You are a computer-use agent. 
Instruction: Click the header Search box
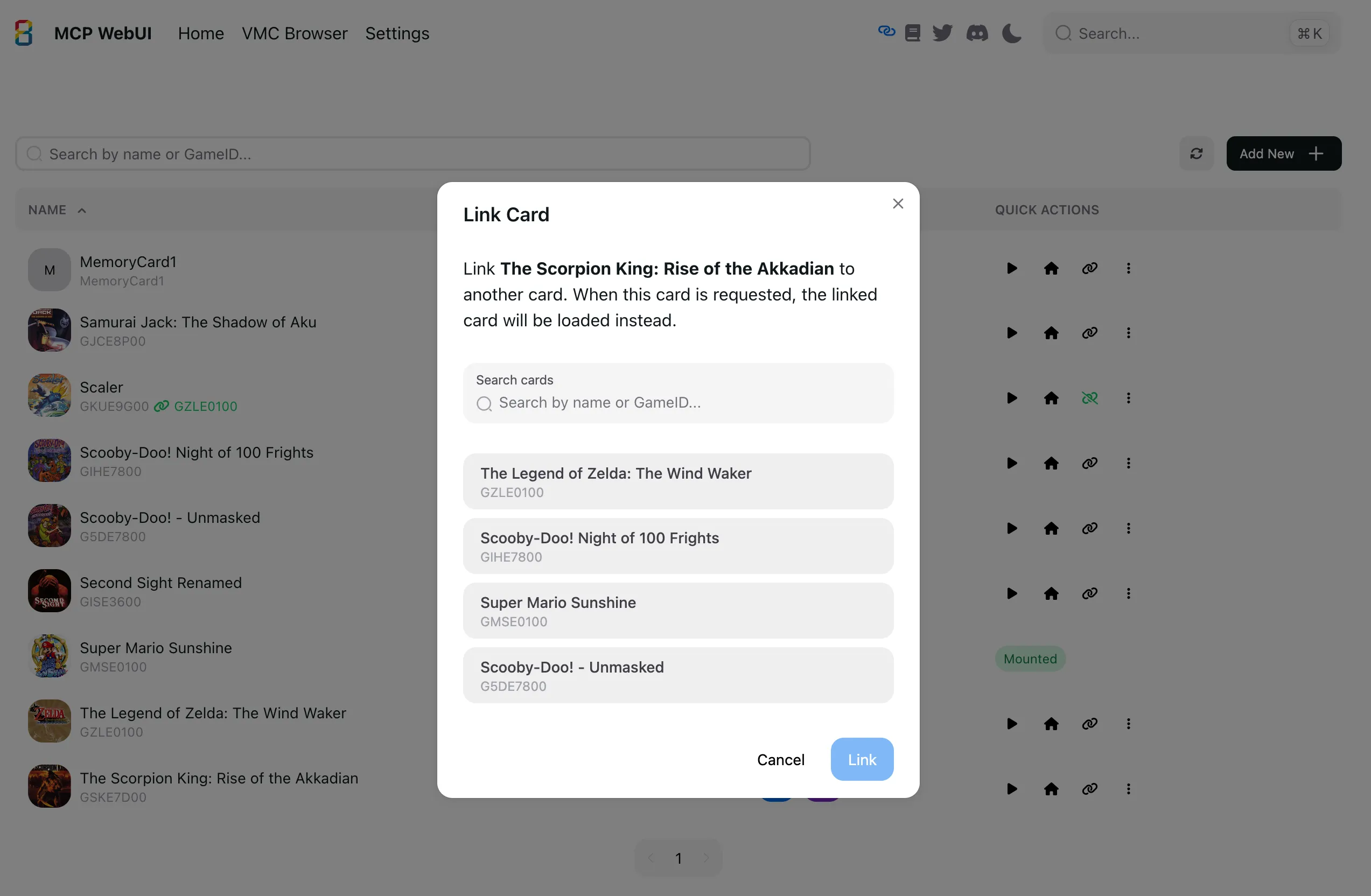pyautogui.click(x=1191, y=33)
